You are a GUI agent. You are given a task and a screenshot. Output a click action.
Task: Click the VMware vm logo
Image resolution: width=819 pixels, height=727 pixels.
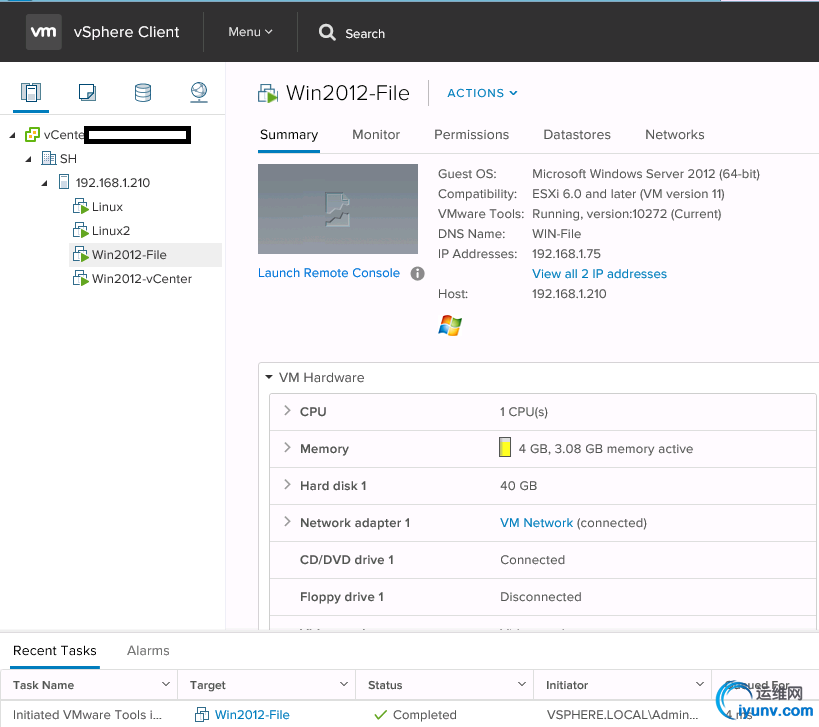(44, 32)
